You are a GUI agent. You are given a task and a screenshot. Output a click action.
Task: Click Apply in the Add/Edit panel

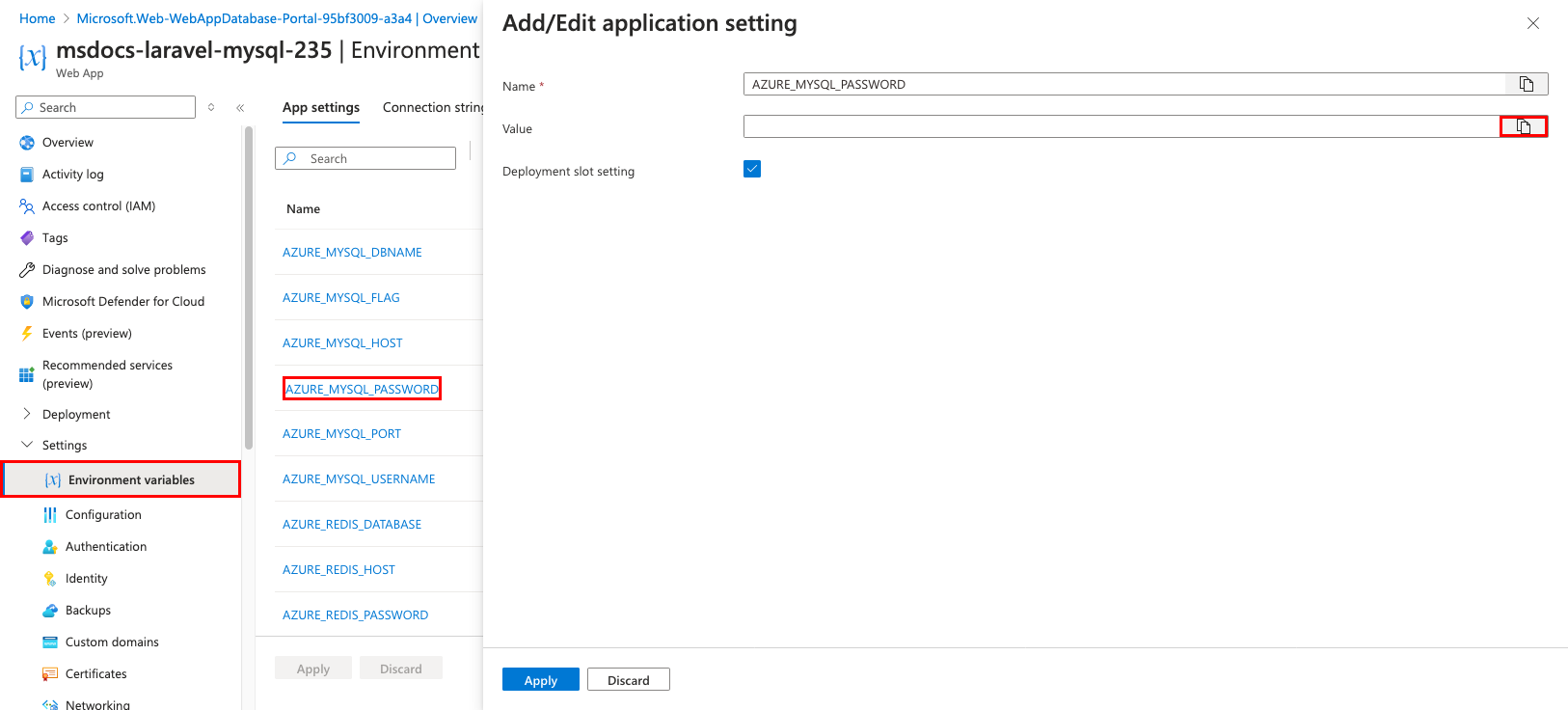point(541,679)
